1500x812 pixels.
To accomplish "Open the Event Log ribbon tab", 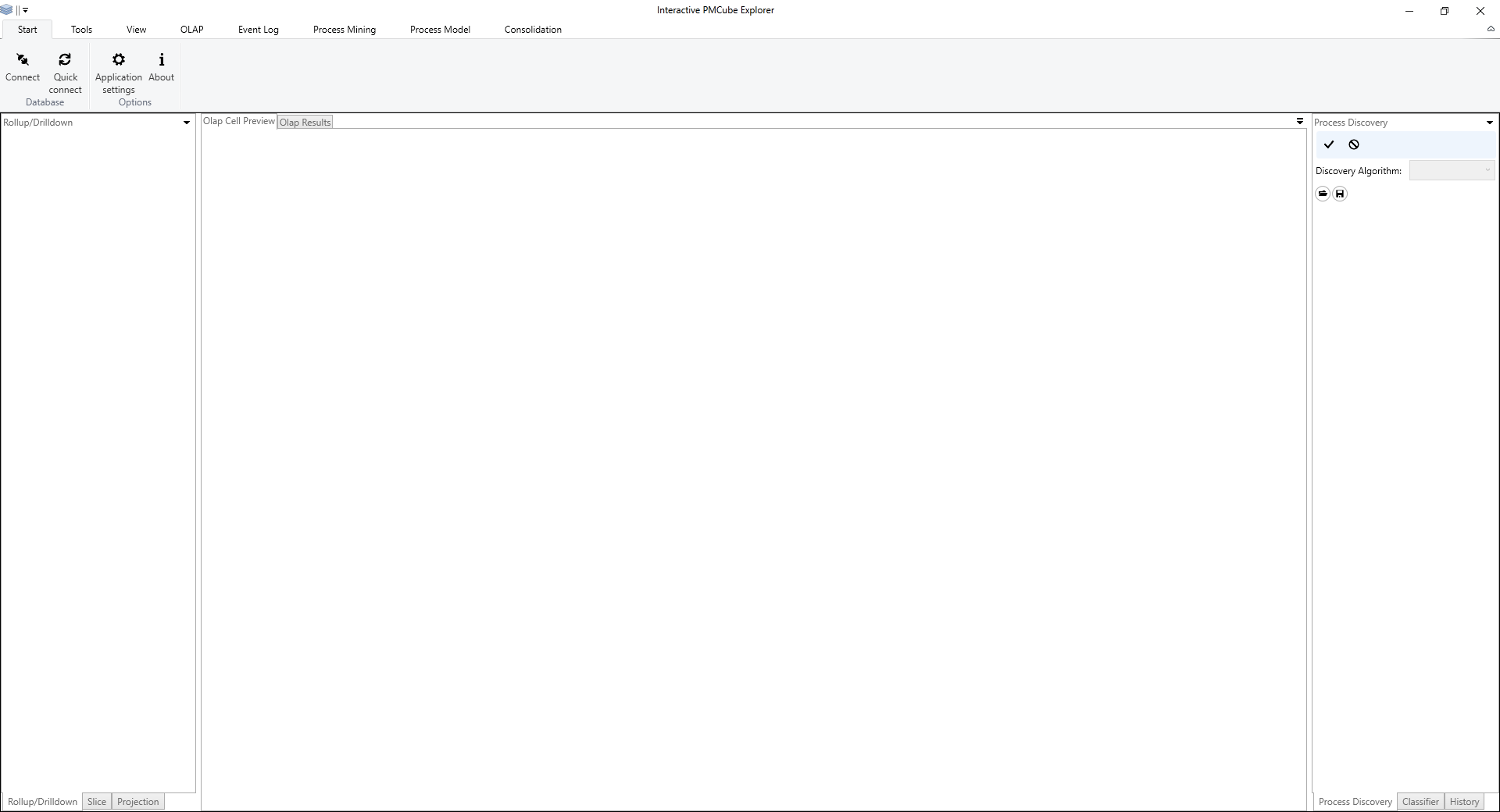I will coord(258,29).
